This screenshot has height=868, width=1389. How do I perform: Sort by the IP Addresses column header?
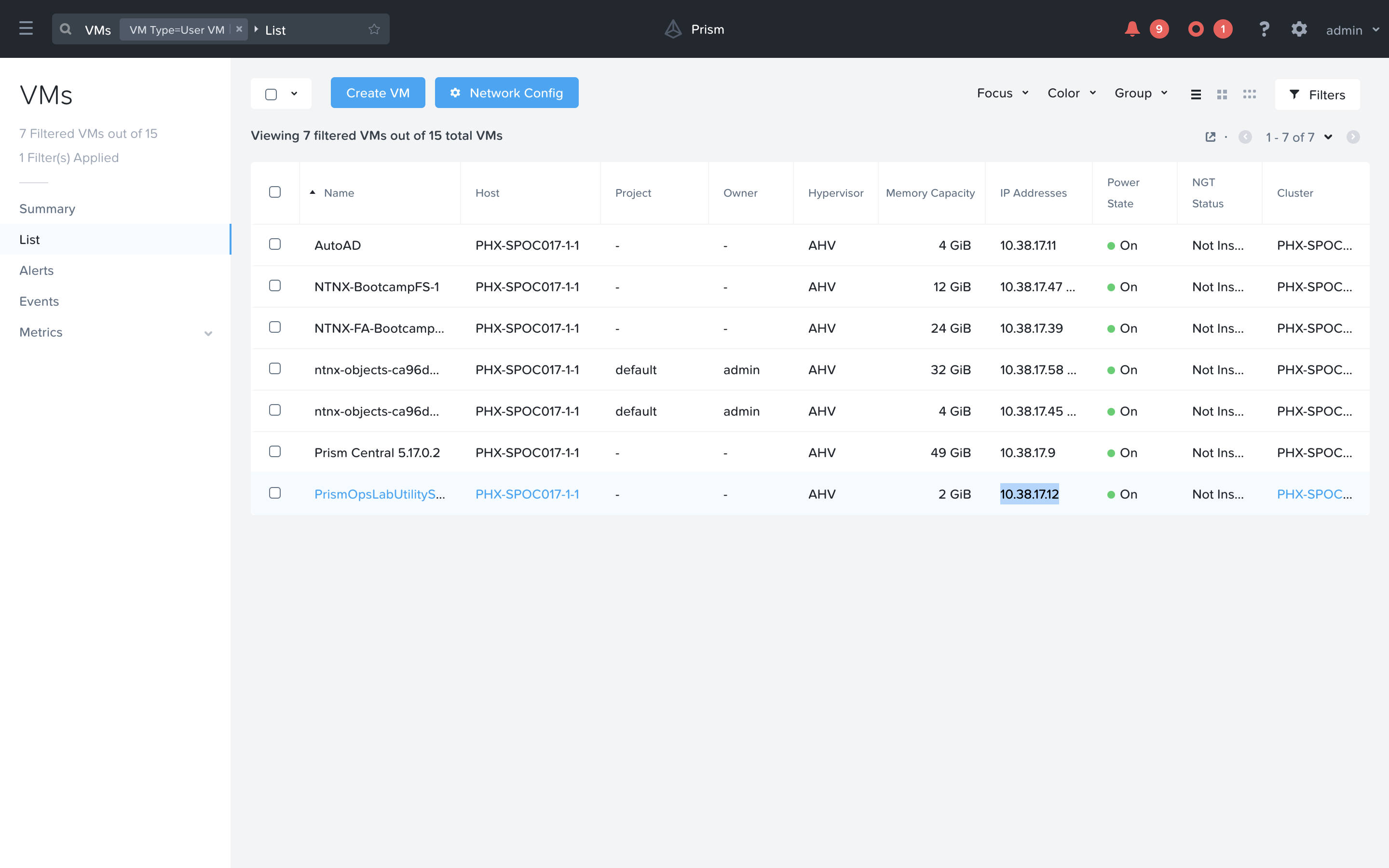[1033, 193]
